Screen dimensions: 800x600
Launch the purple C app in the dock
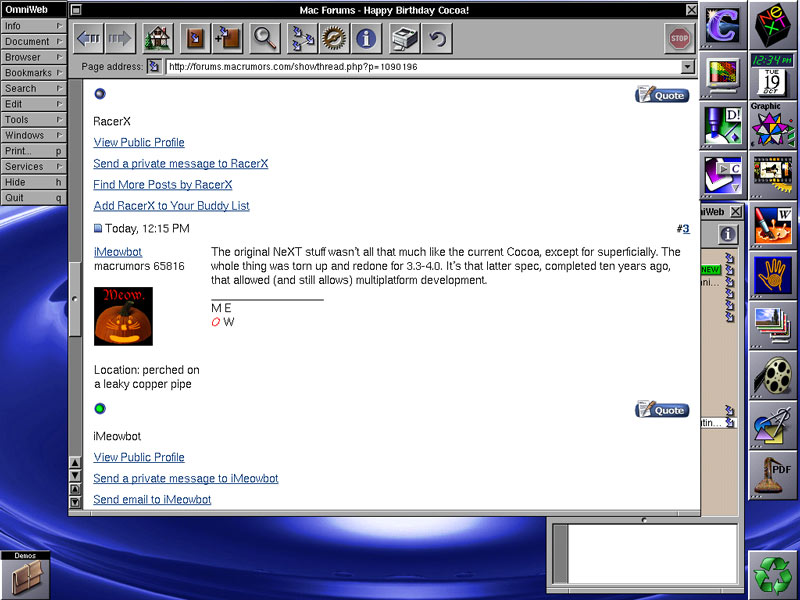tap(723, 25)
